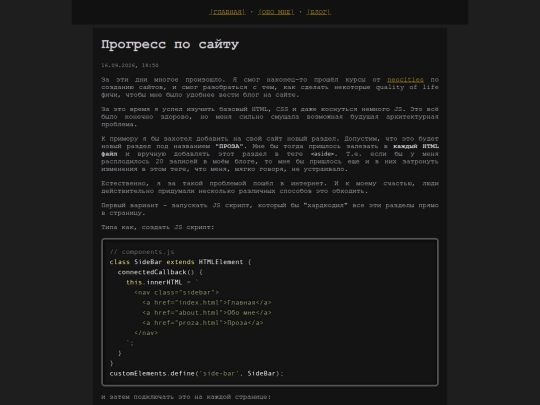
Task: Click the paragraph starting "Естественно, я за такой"
Action: point(270,187)
